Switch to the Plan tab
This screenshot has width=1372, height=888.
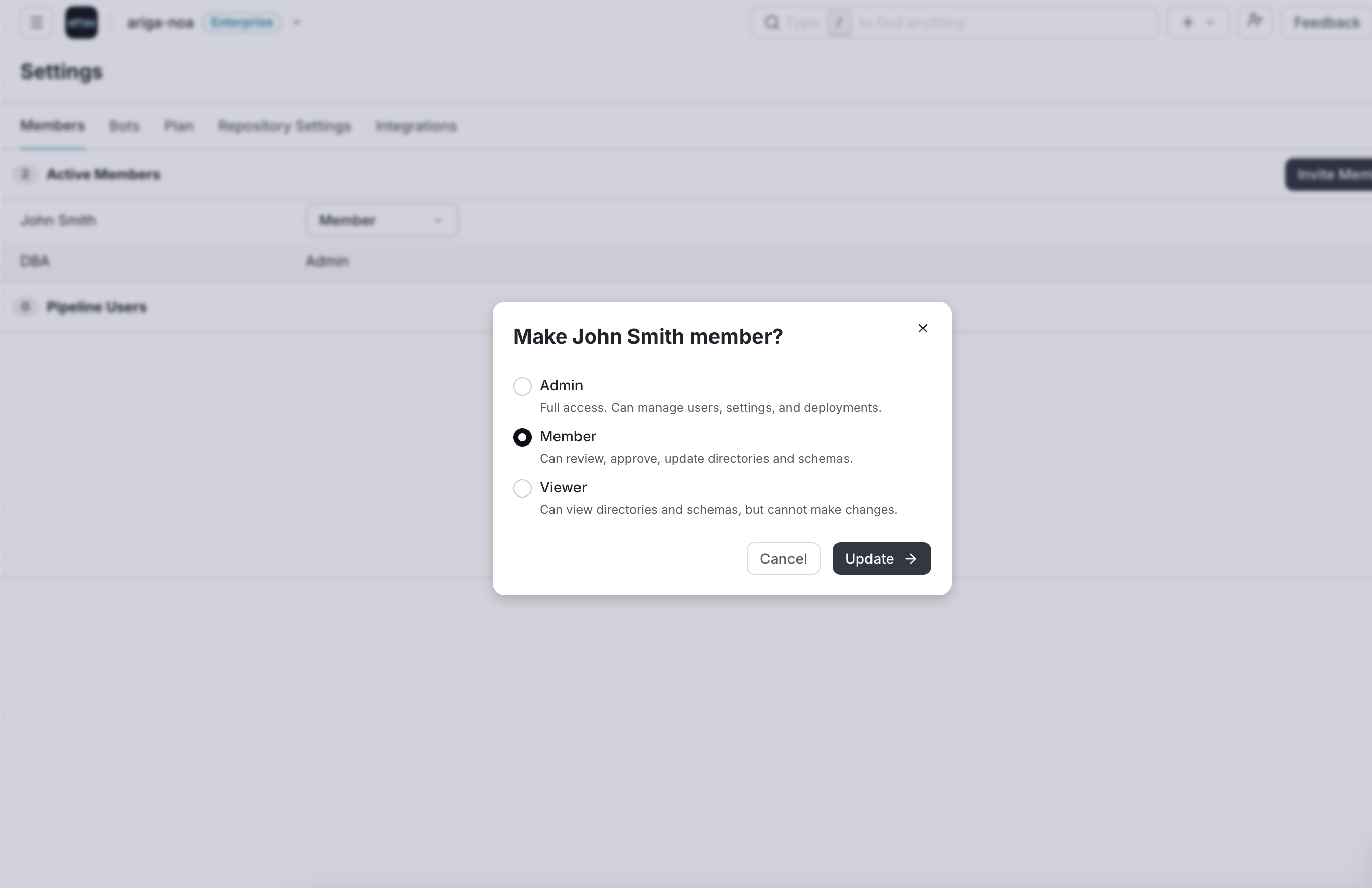point(179,126)
